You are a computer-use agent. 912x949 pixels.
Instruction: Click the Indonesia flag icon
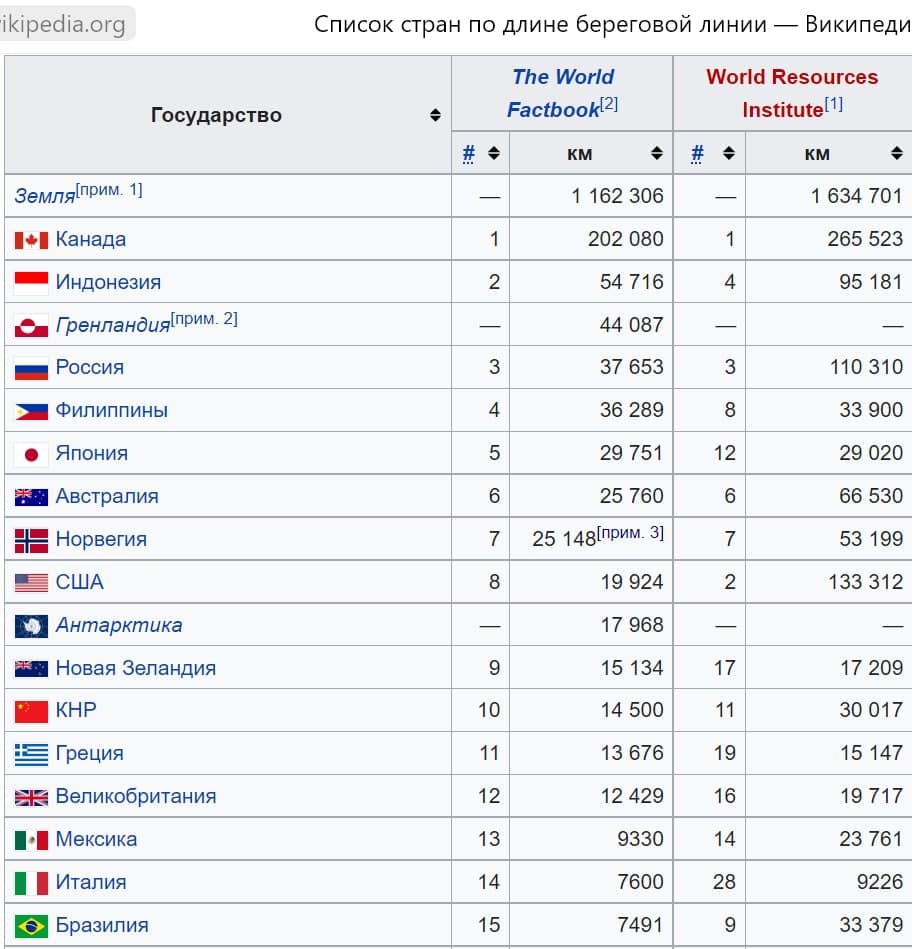(x=31, y=283)
